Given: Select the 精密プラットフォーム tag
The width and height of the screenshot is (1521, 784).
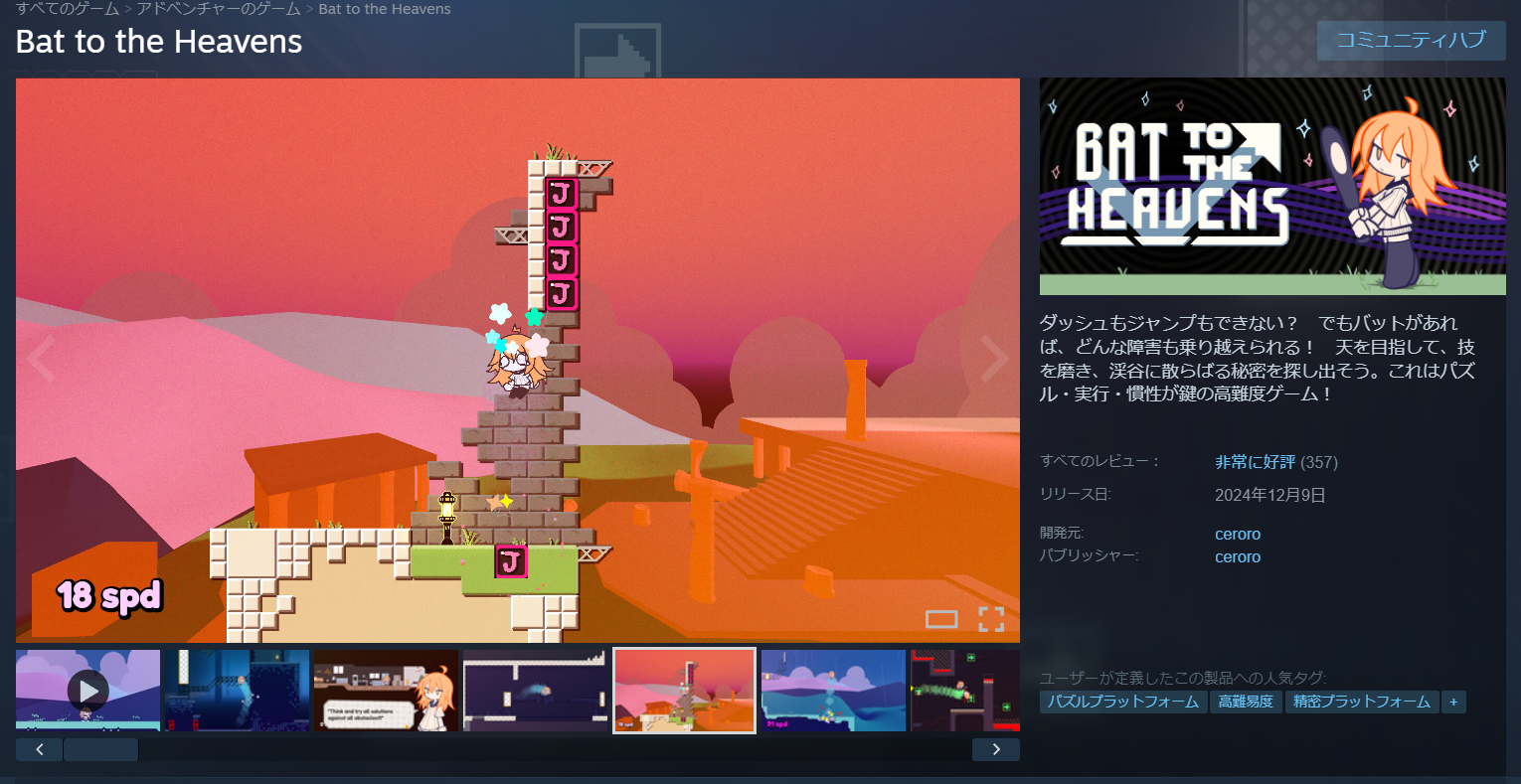Looking at the screenshot, I should pos(1361,703).
